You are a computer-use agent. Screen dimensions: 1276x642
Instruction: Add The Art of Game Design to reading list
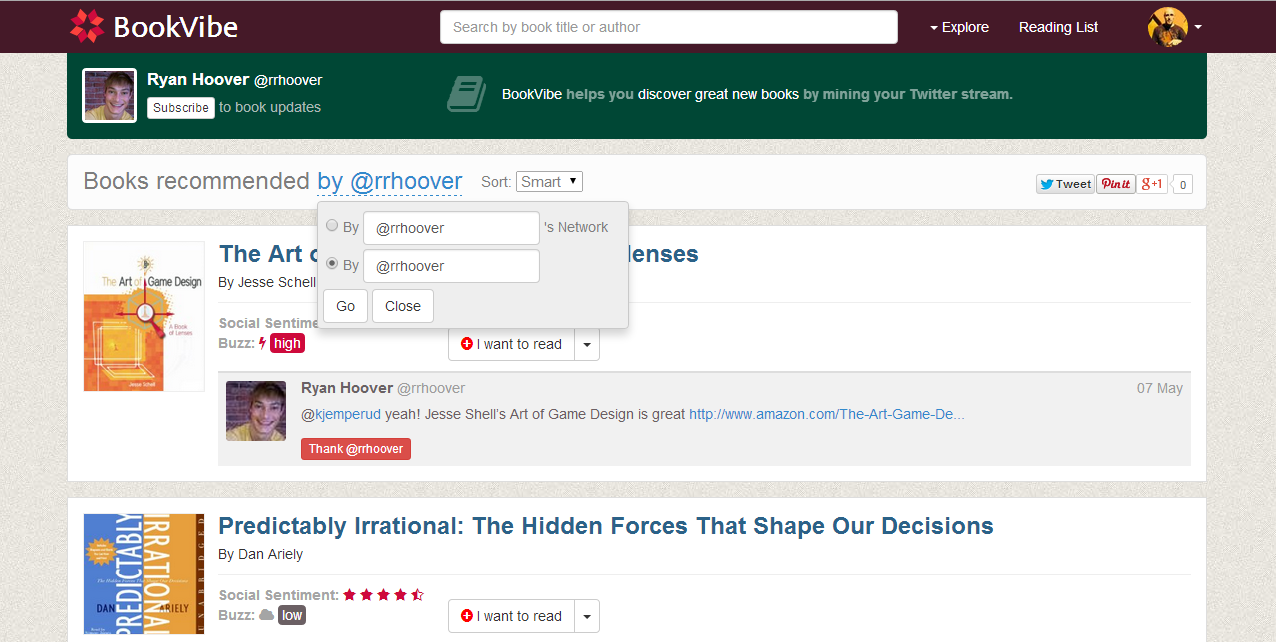tap(511, 344)
